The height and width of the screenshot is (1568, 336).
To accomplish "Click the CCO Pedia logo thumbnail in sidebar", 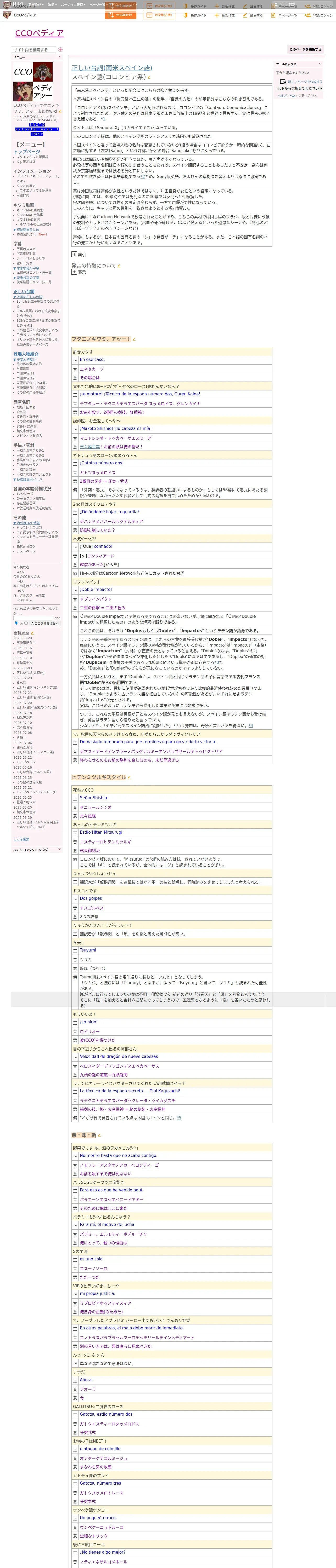I will 33,82.
